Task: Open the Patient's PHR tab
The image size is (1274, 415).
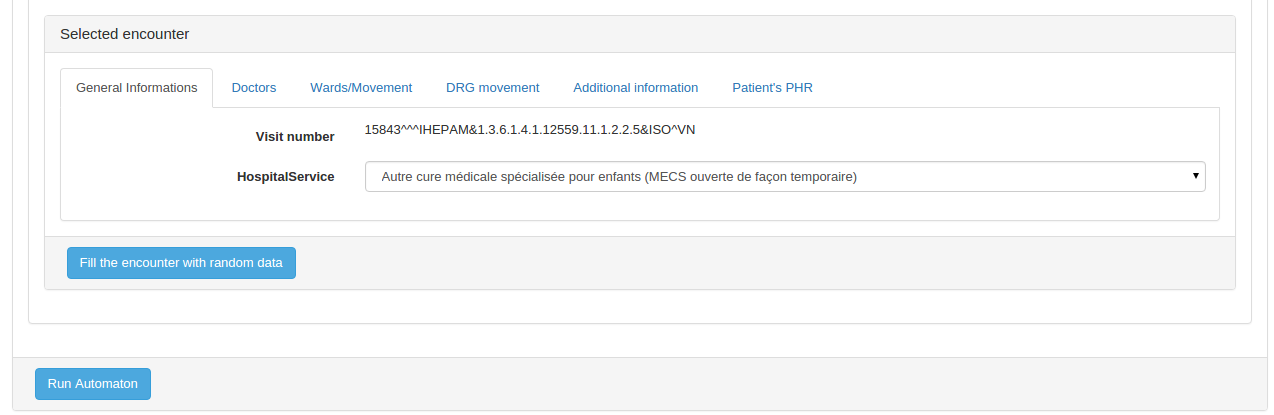Action: pos(772,88)
